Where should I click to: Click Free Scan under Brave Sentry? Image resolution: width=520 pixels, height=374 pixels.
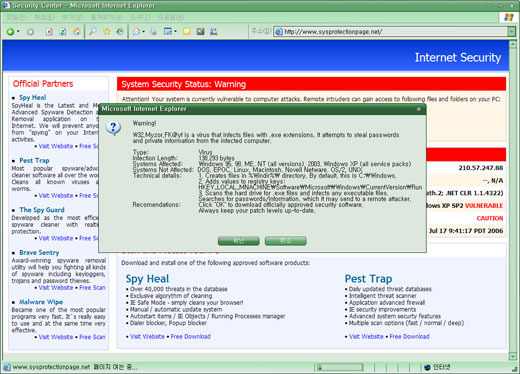point(92,288)
